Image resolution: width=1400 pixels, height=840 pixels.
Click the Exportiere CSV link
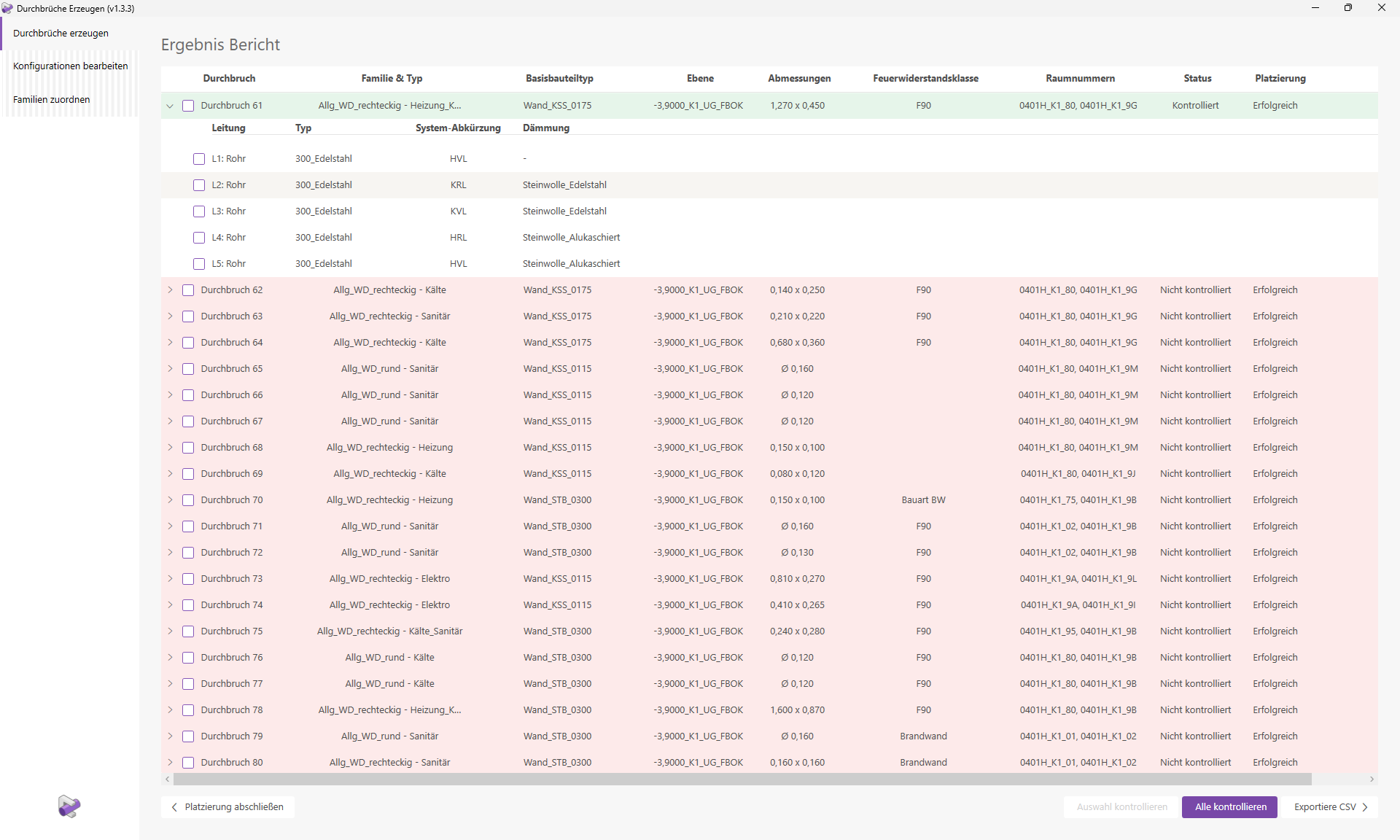point(1326,807)
